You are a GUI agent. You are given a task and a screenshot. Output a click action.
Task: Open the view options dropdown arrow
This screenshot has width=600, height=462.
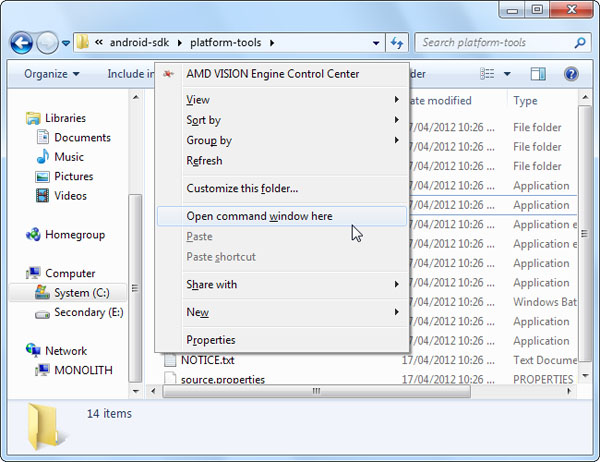coord(507,74)
